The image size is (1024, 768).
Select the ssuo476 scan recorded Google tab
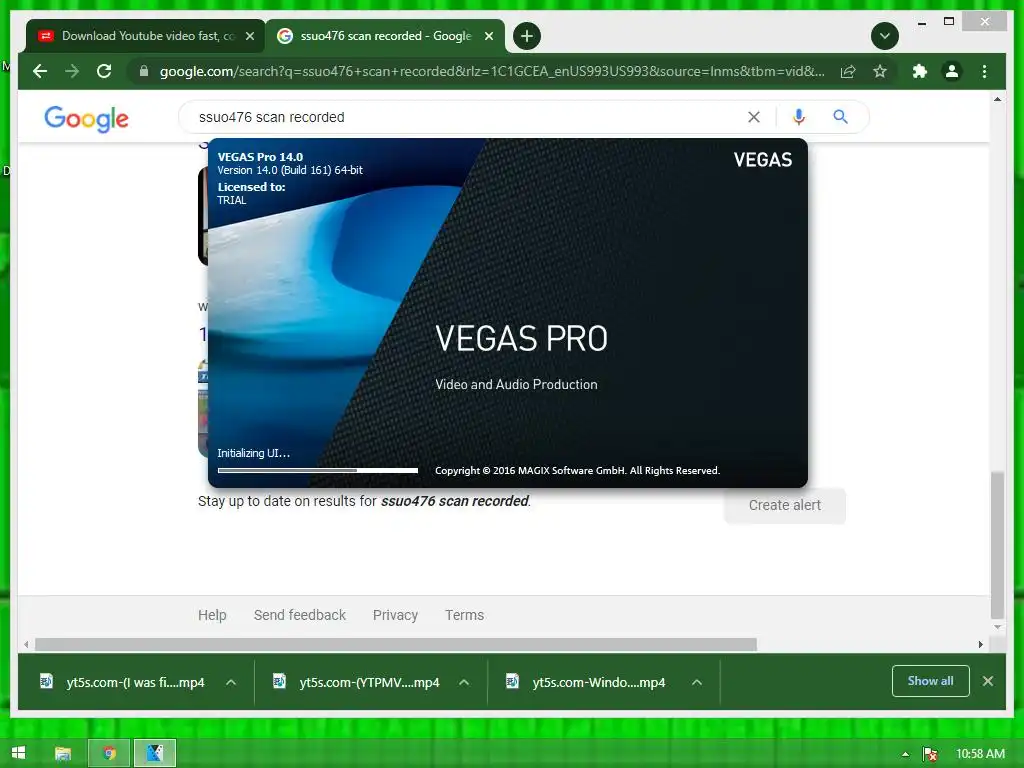[385, 36]
